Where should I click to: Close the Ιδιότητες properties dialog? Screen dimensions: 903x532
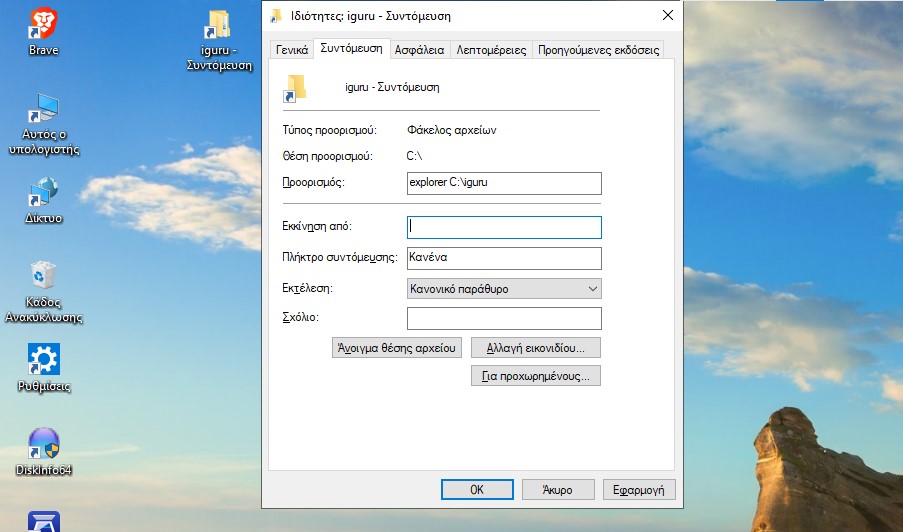[x=667, y=16]
